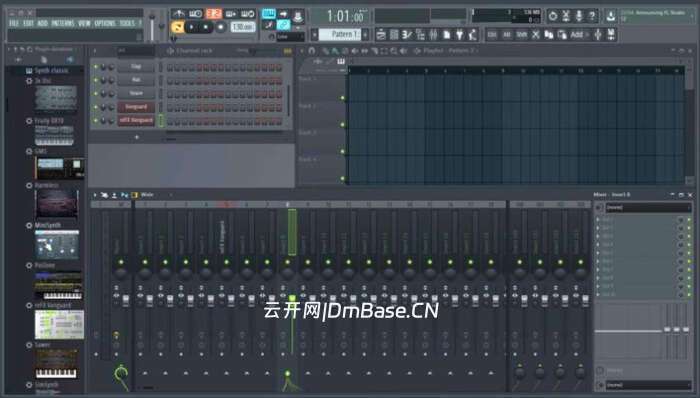Click the undo history circular icon
700x398 pixels.
point(553,16)
